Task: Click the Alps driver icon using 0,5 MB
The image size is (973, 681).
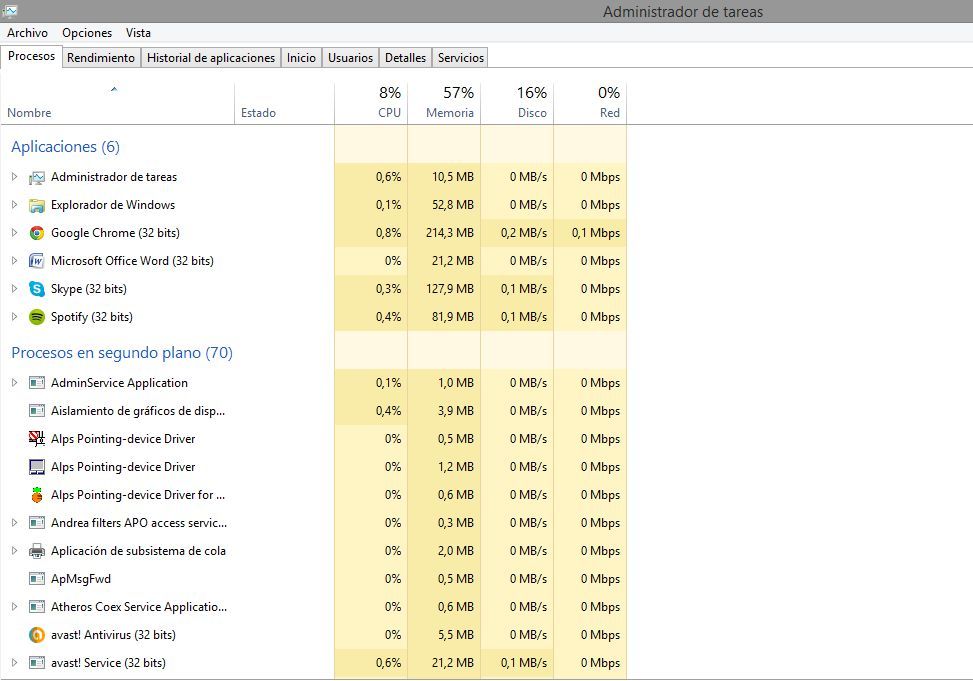Action: (37, 439)
